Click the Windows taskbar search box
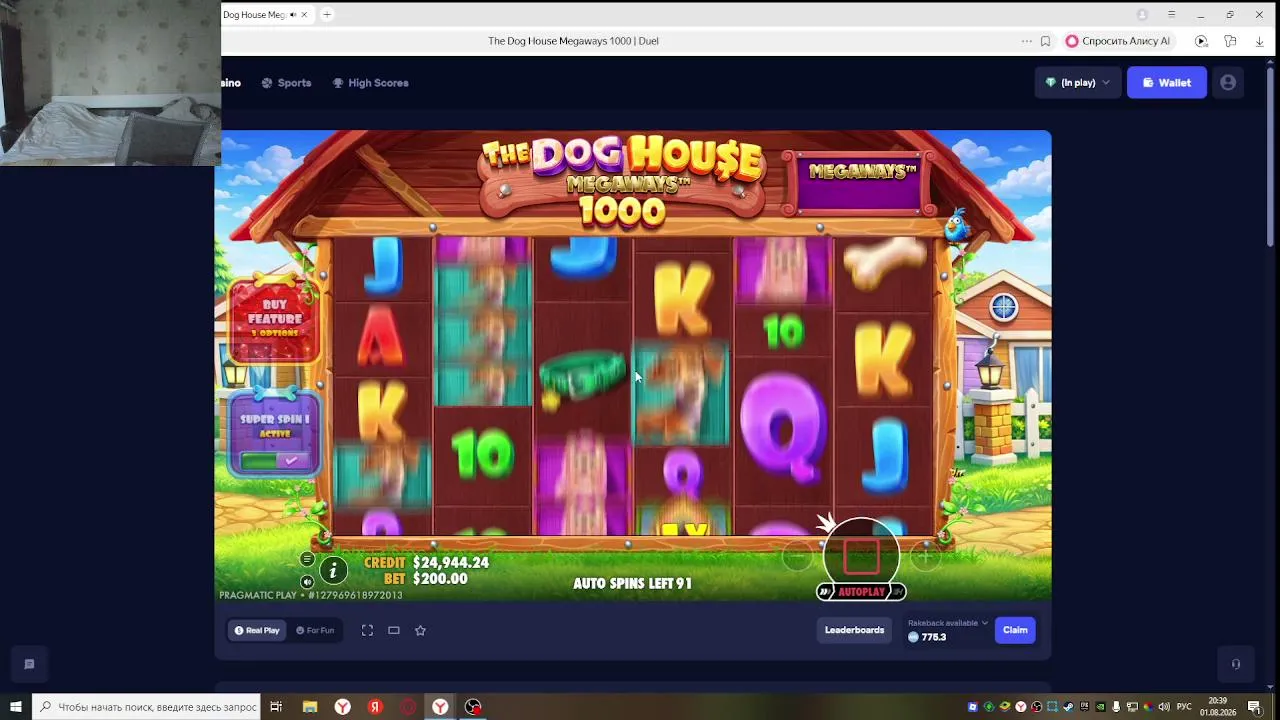Viewport: 1280px width, 720px height. (x=147, y=707)
